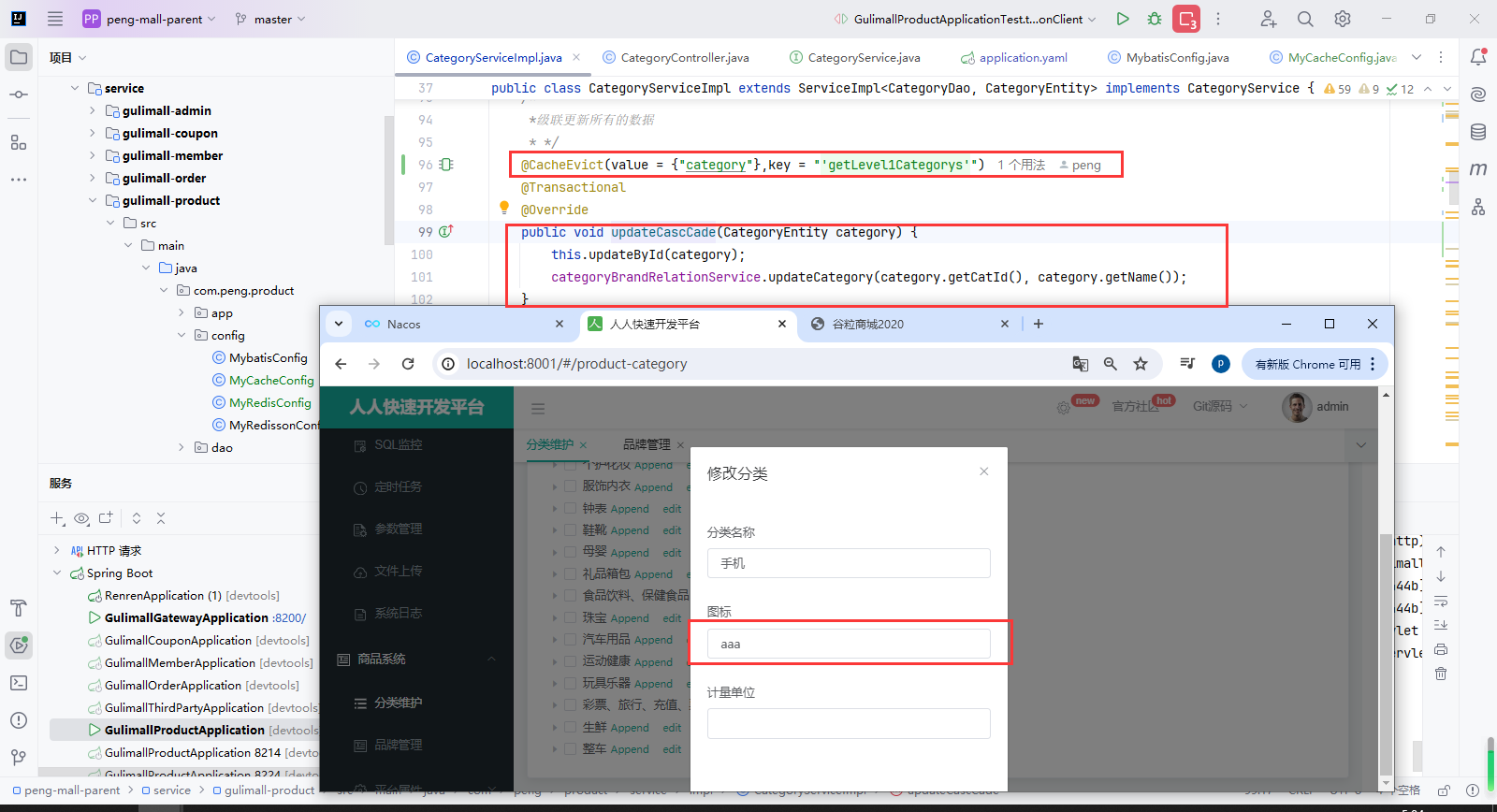Open the master branch dropdown

[270, 19]
